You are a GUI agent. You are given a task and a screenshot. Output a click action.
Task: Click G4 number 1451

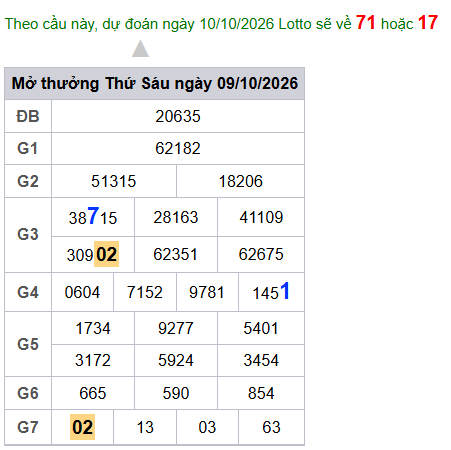(271, 292)
